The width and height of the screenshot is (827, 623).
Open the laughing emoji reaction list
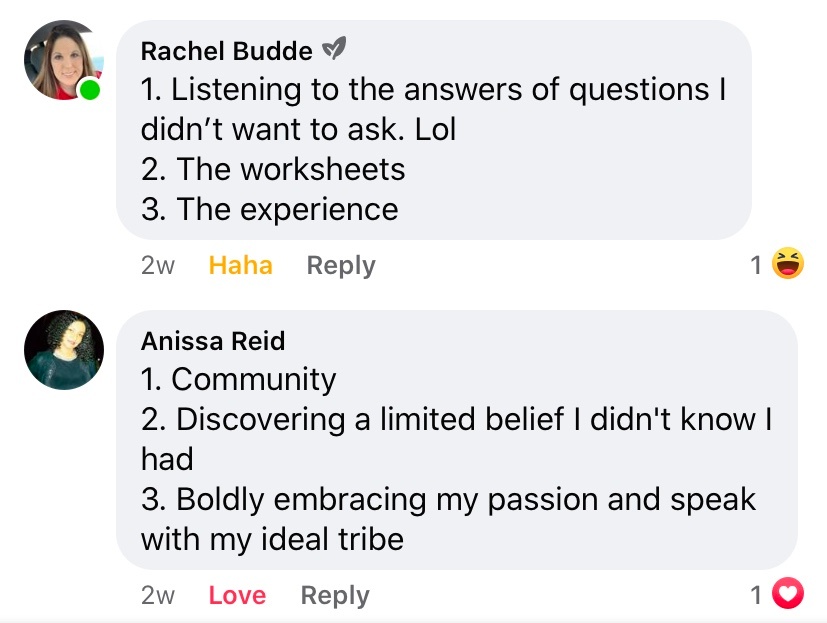(788, 265)
